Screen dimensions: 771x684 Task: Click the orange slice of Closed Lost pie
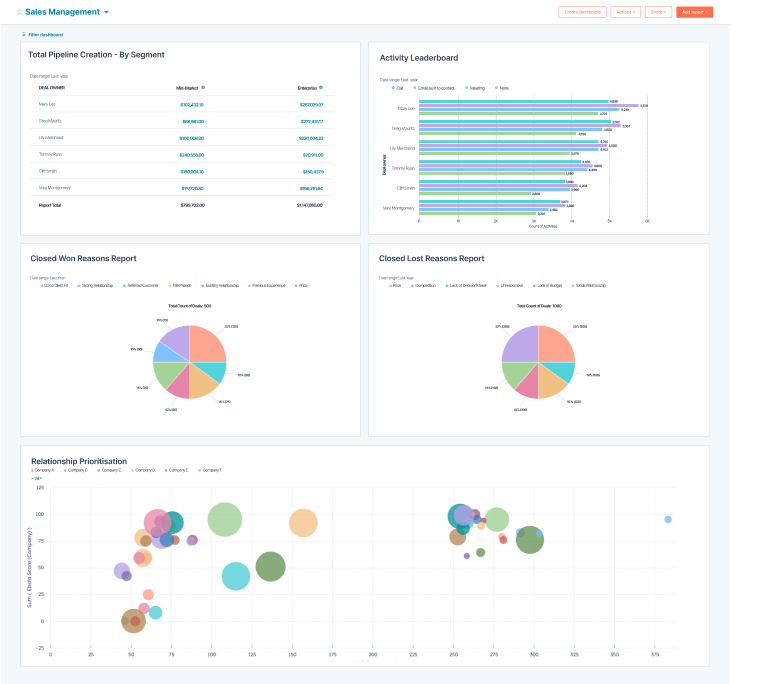pos(550,383)
